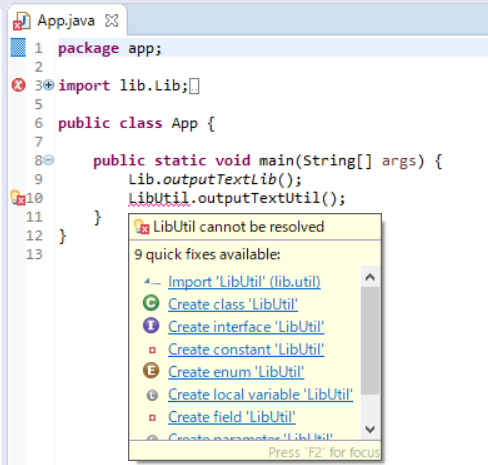Click the import arrow icon in quick fixes
Viewport: 488px width, 465px height.
click(x=152, y=282)
